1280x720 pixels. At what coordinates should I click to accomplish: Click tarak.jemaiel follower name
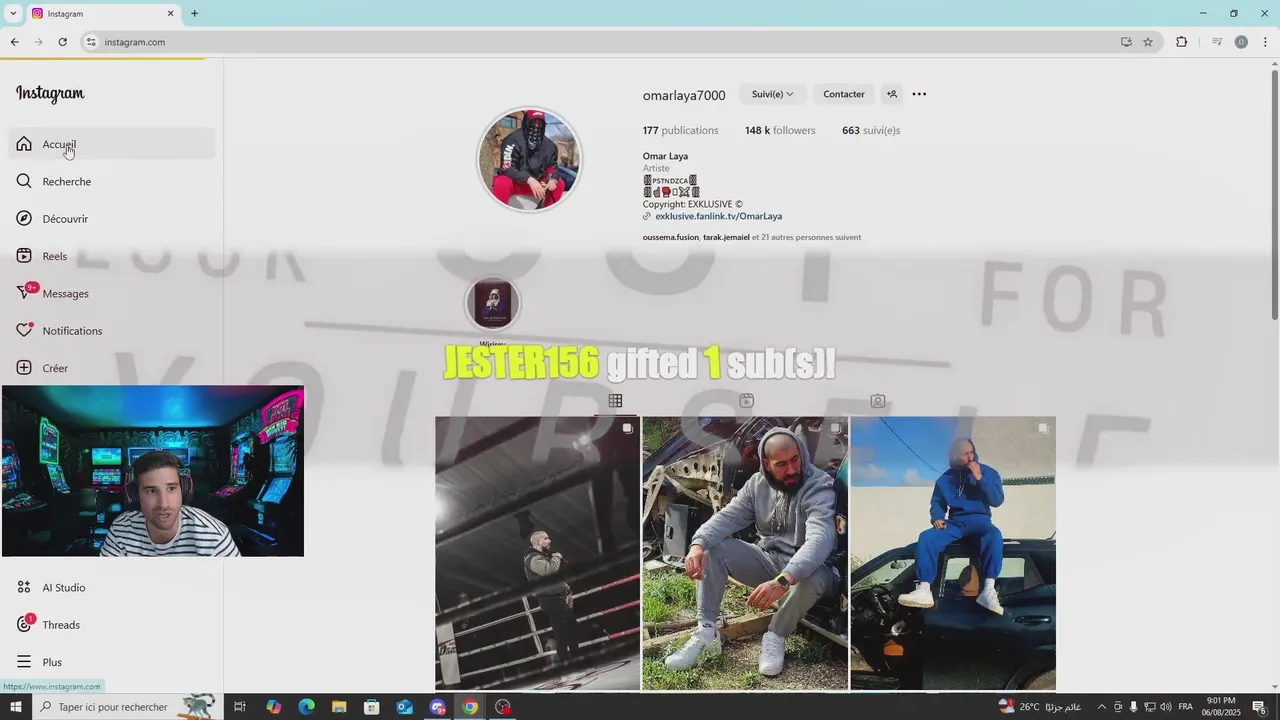coord(726,237)
